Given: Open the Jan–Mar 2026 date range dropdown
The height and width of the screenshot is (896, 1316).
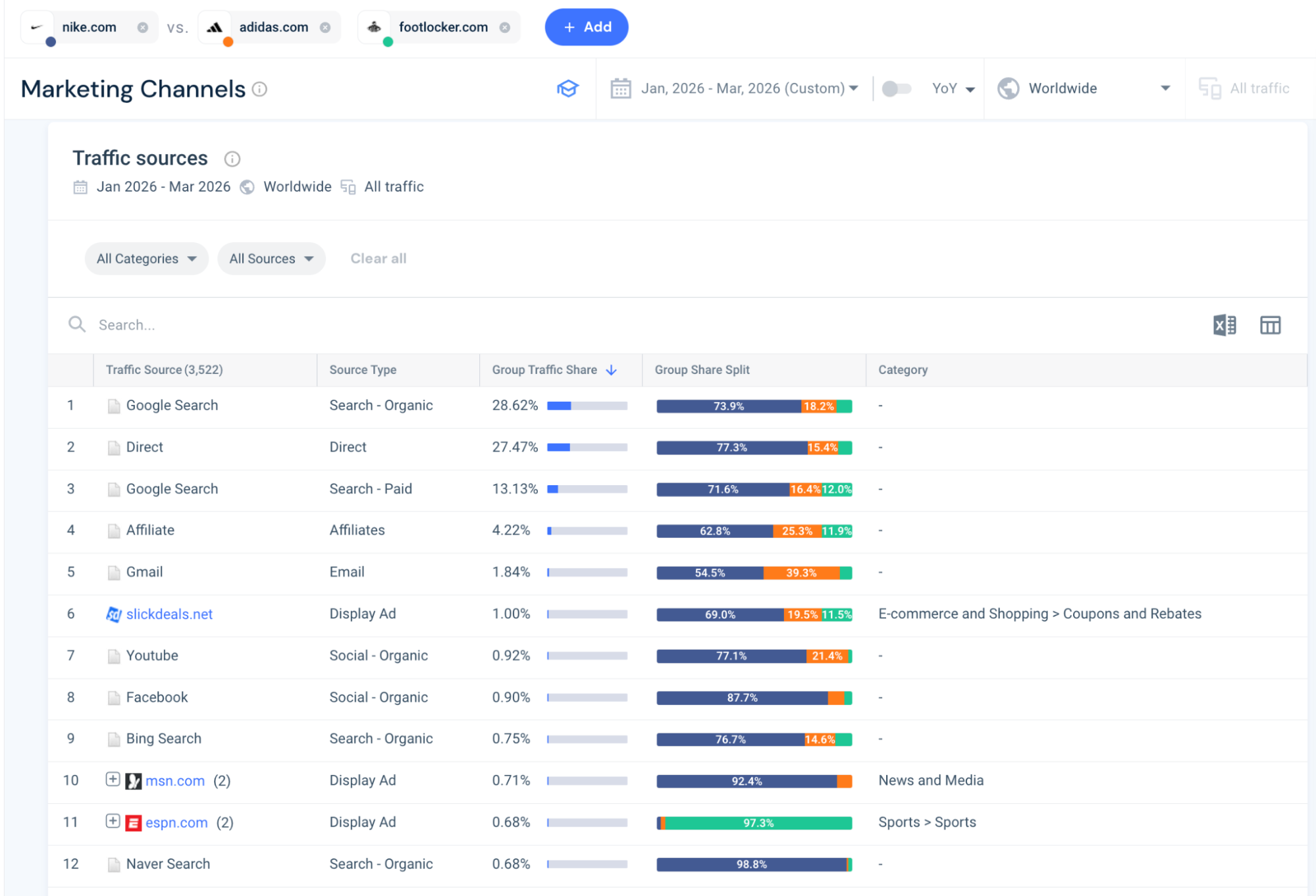Looking at the screenshot, I should (x=749, y=88).
